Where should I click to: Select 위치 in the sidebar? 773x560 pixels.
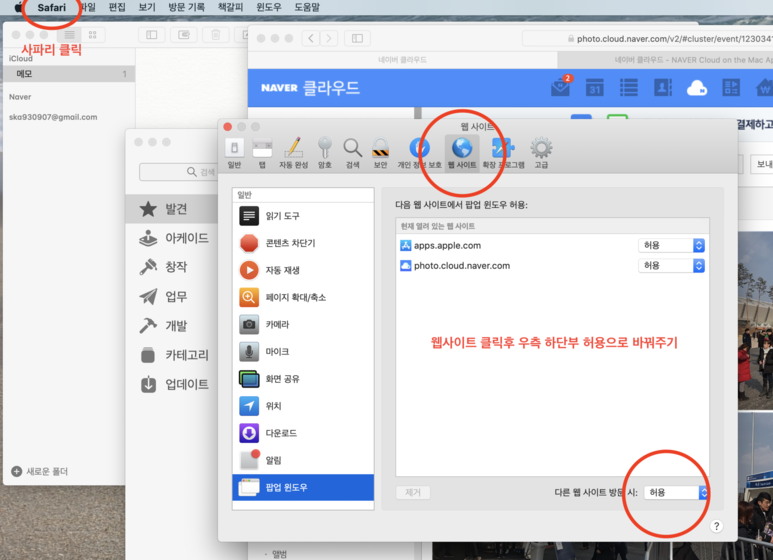(303, 406)
